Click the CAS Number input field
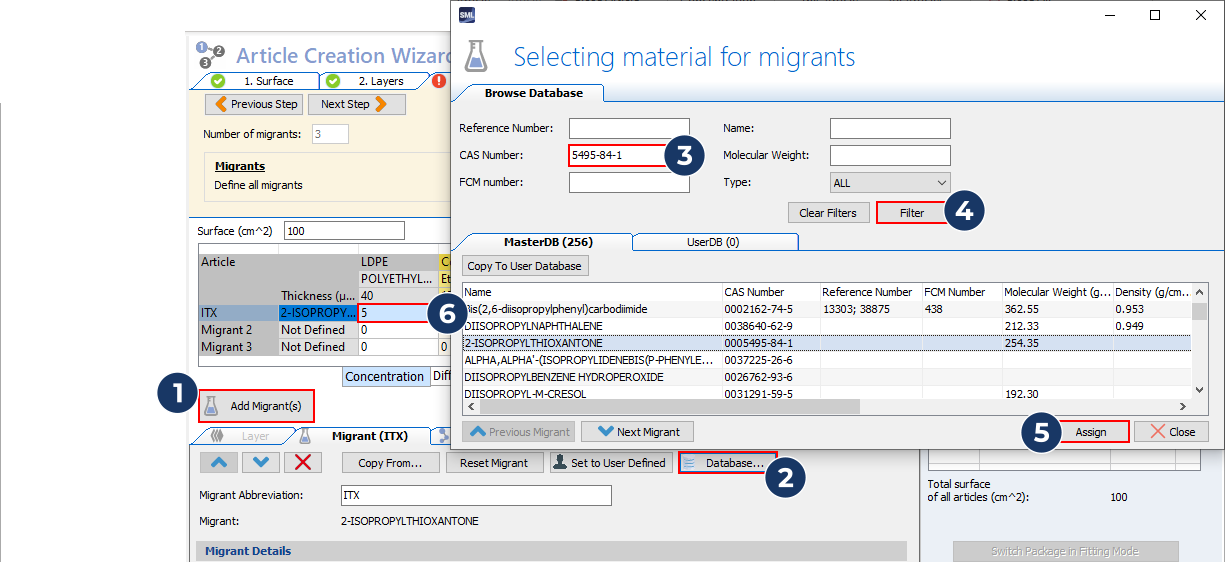 coord(616,156)
